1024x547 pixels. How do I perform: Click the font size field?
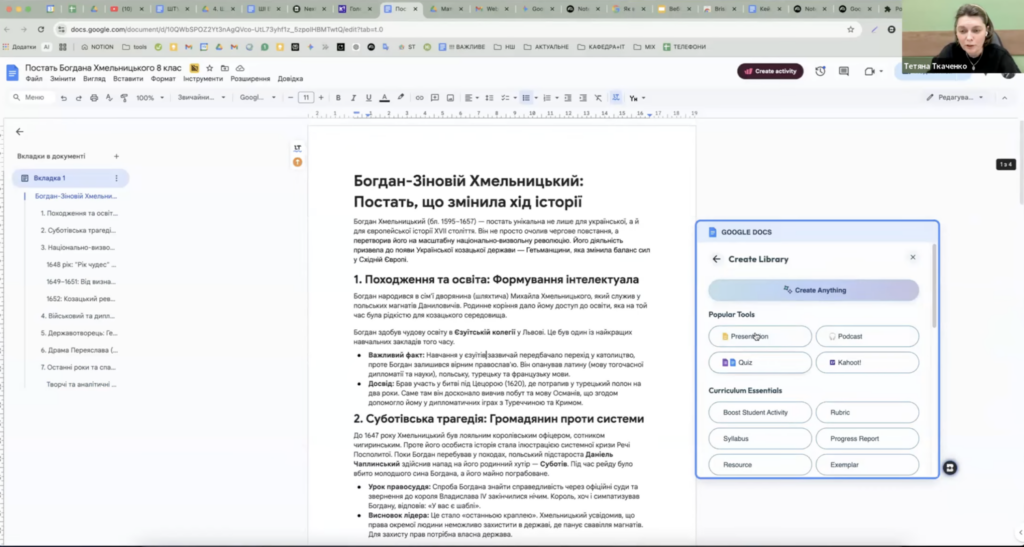tap(306, 98)
